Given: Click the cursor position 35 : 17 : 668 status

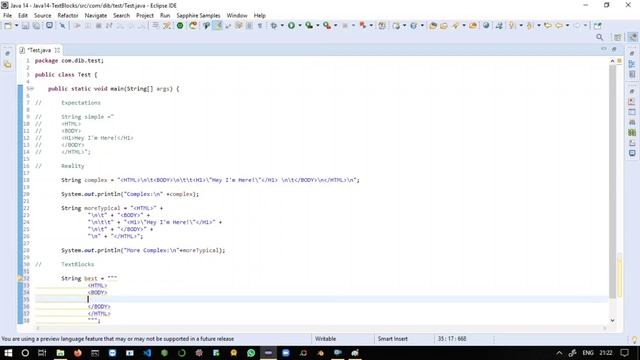Looking at the screenshot, I should click(x=452, y=339).
